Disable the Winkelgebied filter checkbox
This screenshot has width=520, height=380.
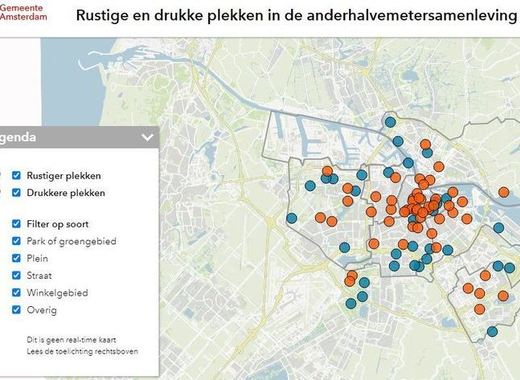point(16,293)
